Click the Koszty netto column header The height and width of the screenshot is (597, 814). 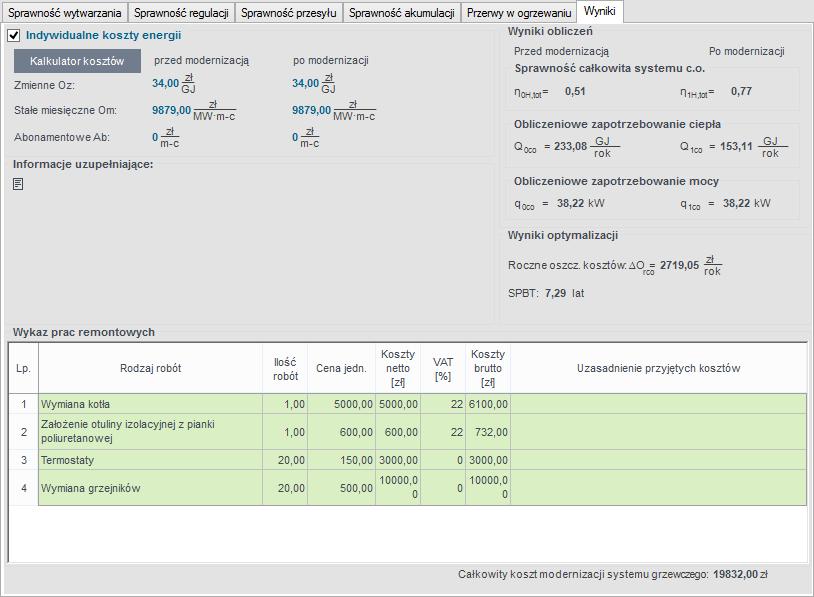click(398, 368)
